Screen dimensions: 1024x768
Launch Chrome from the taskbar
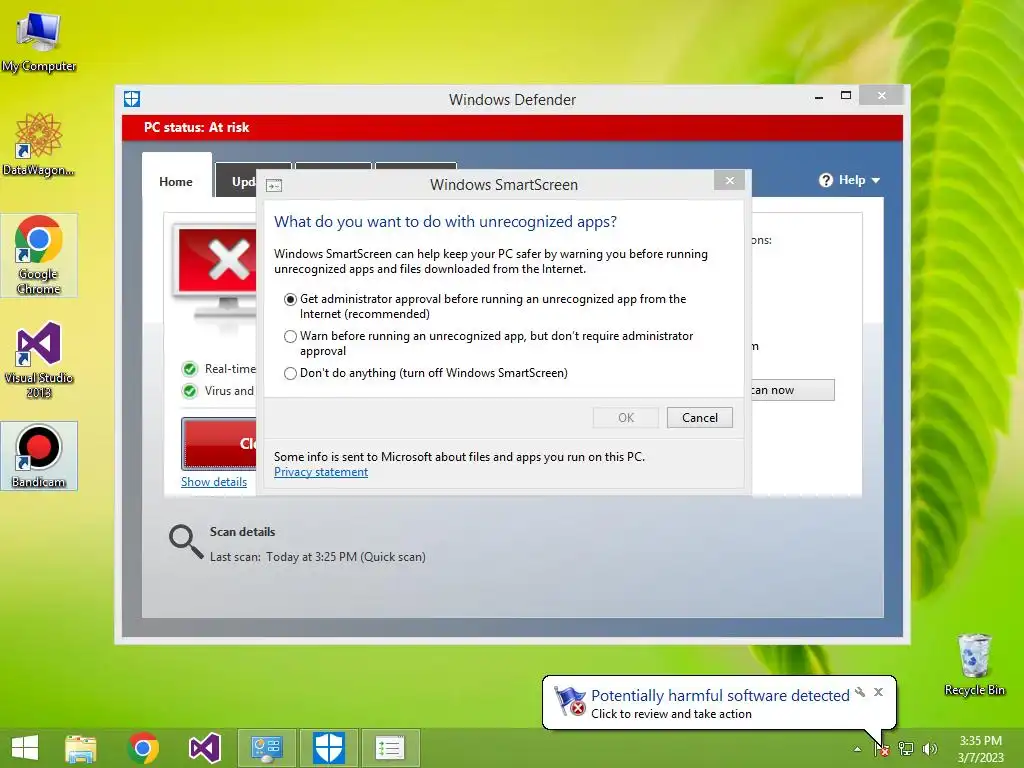[143, 748]
